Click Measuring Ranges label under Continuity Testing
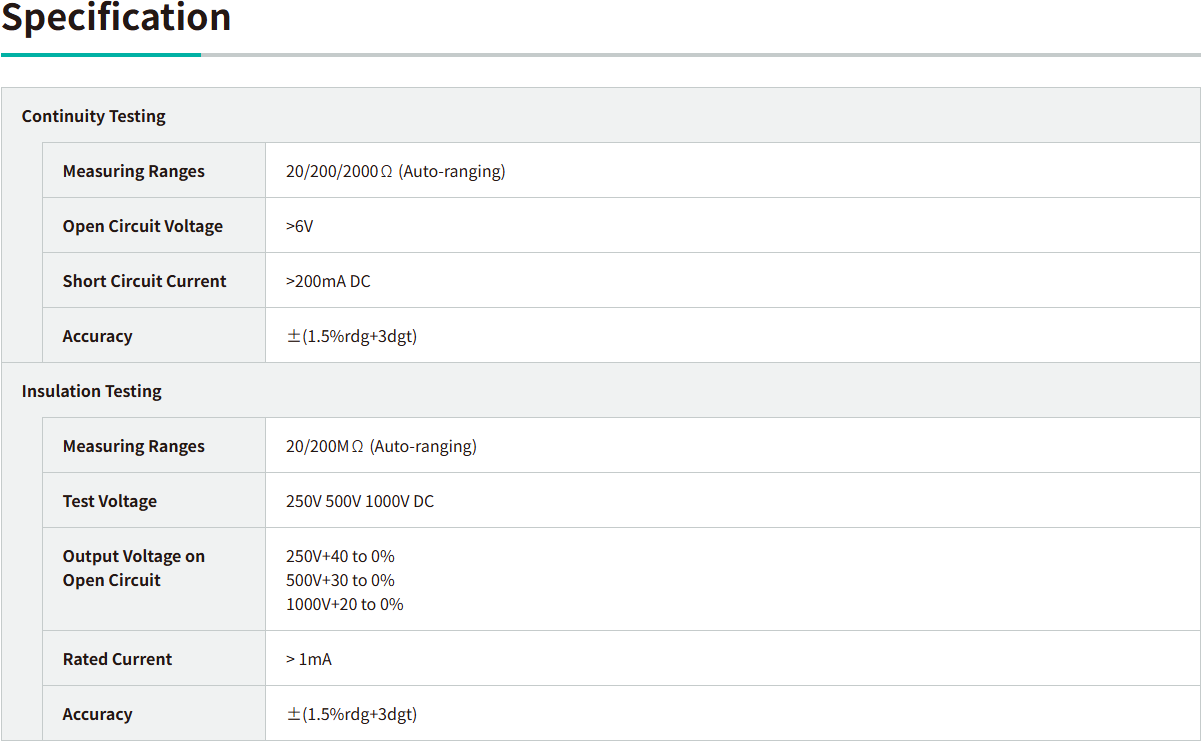Image resolution: width=1202 pixels, height=741 pixels. 134,171
